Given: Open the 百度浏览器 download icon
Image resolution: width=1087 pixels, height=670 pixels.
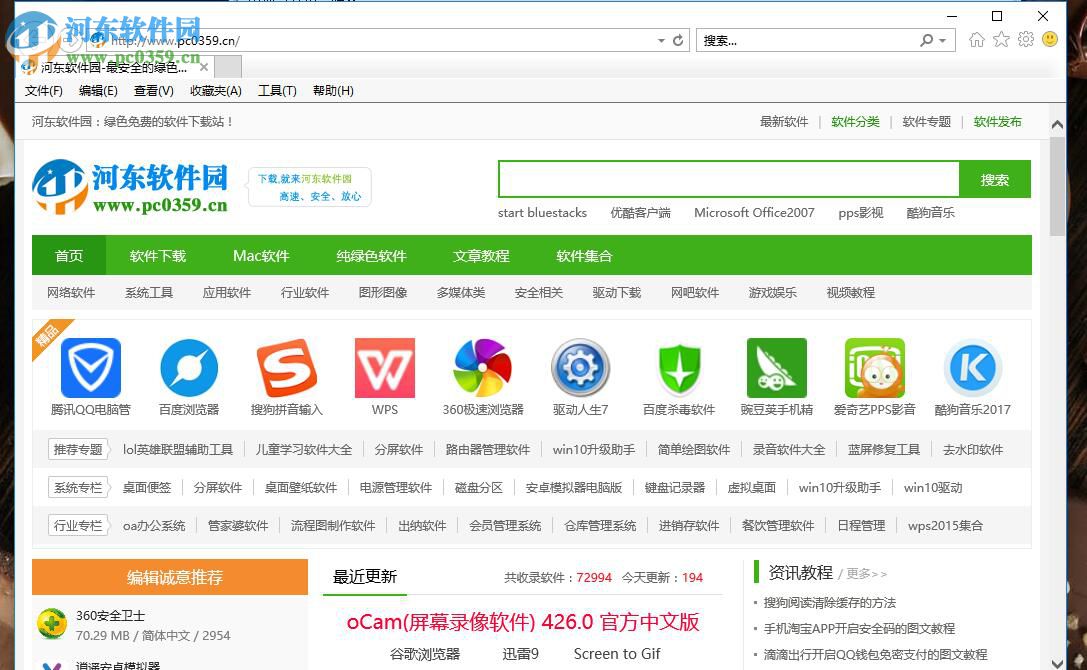Looking at the screenshot, I should (x=188, y=368).
